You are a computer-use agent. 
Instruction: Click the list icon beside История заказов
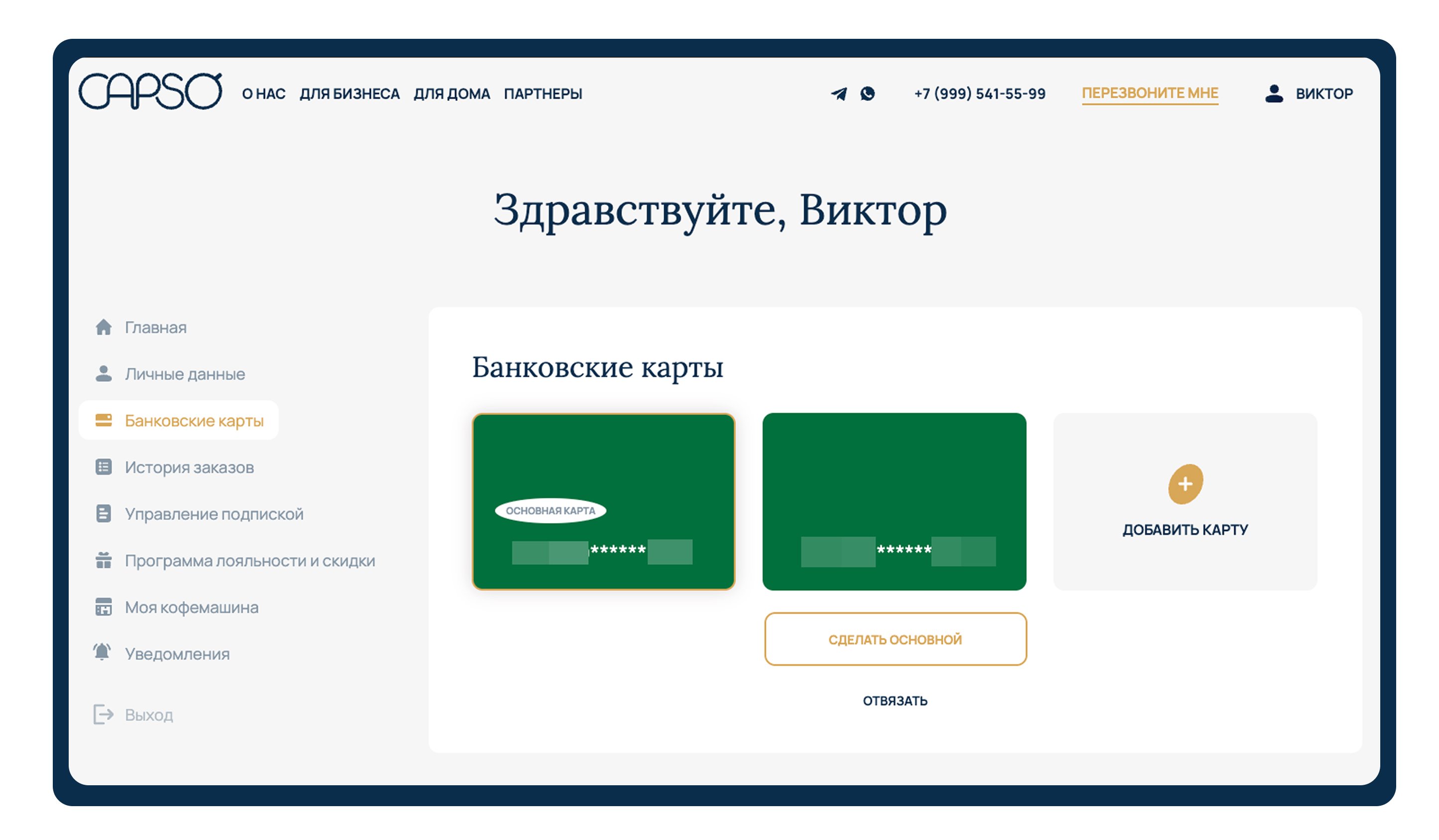(x=104, y=467)
